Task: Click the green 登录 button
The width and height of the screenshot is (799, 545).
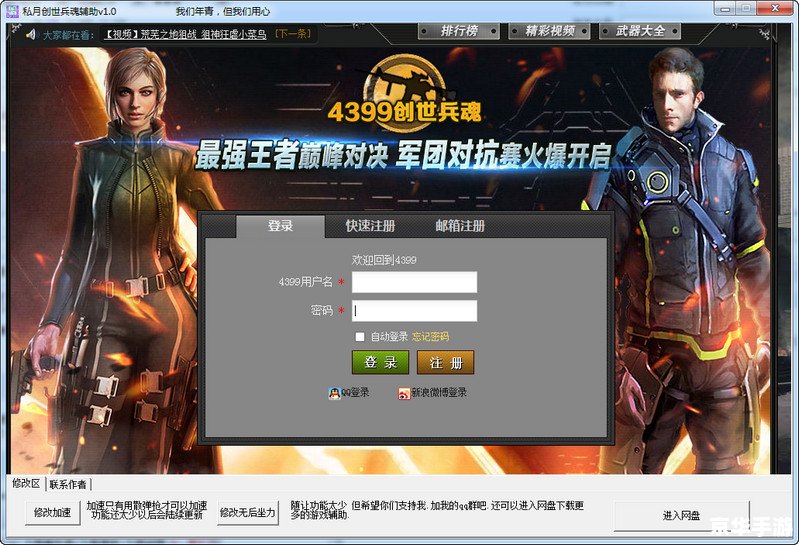Action: 381,363
